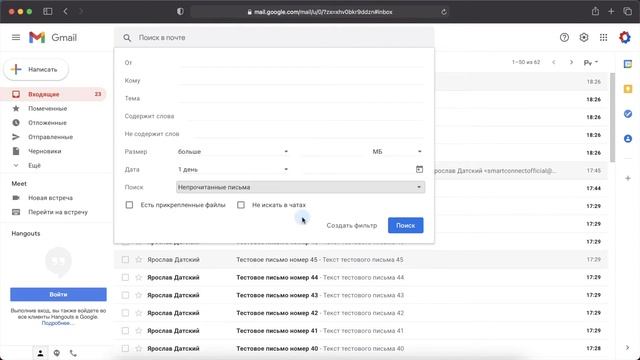Open the 'Непрочитанные письма' search scope dropdown
The height and width of the screenshot is (360, 640).
[300, 187]
